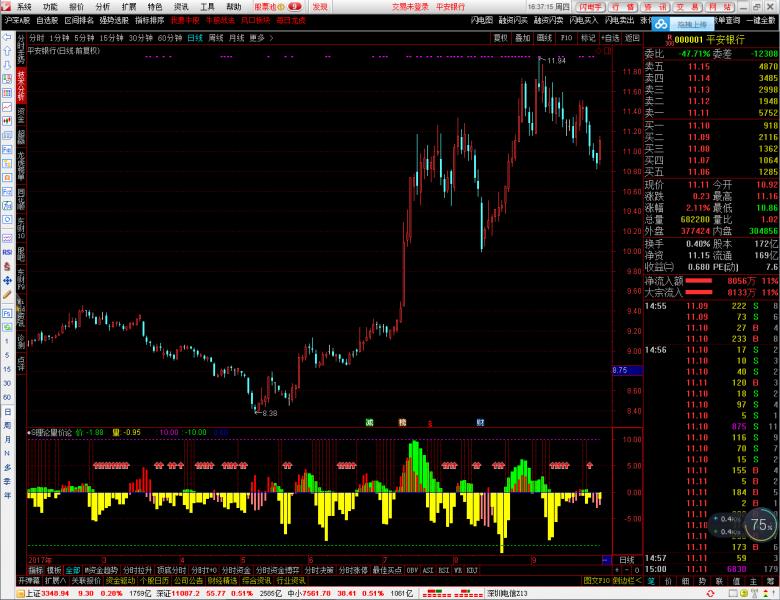The height and width of the screenshot is (600, 780).
Task: Click the 日线 label under chart axis
Action: coord(626,560)
